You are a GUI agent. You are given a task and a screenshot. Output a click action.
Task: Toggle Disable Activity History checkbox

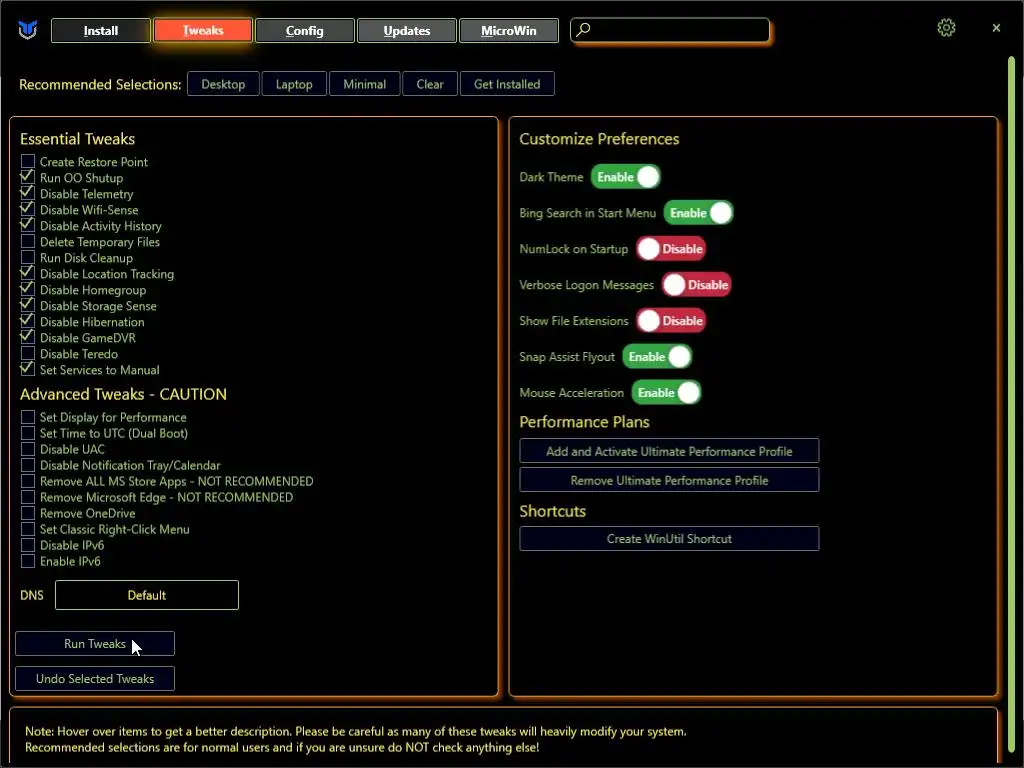coord(27,225)
